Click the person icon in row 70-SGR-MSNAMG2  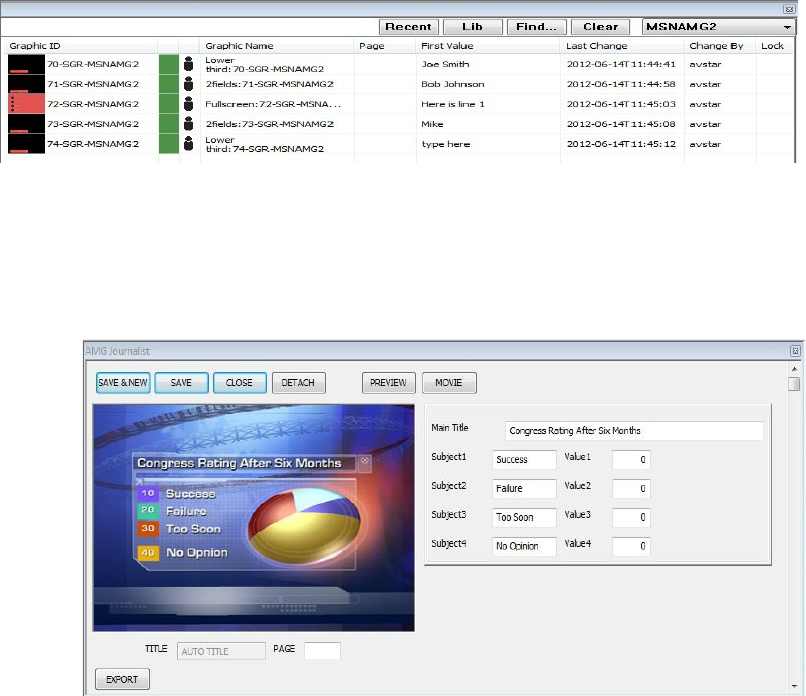click(x=189, y=64)
